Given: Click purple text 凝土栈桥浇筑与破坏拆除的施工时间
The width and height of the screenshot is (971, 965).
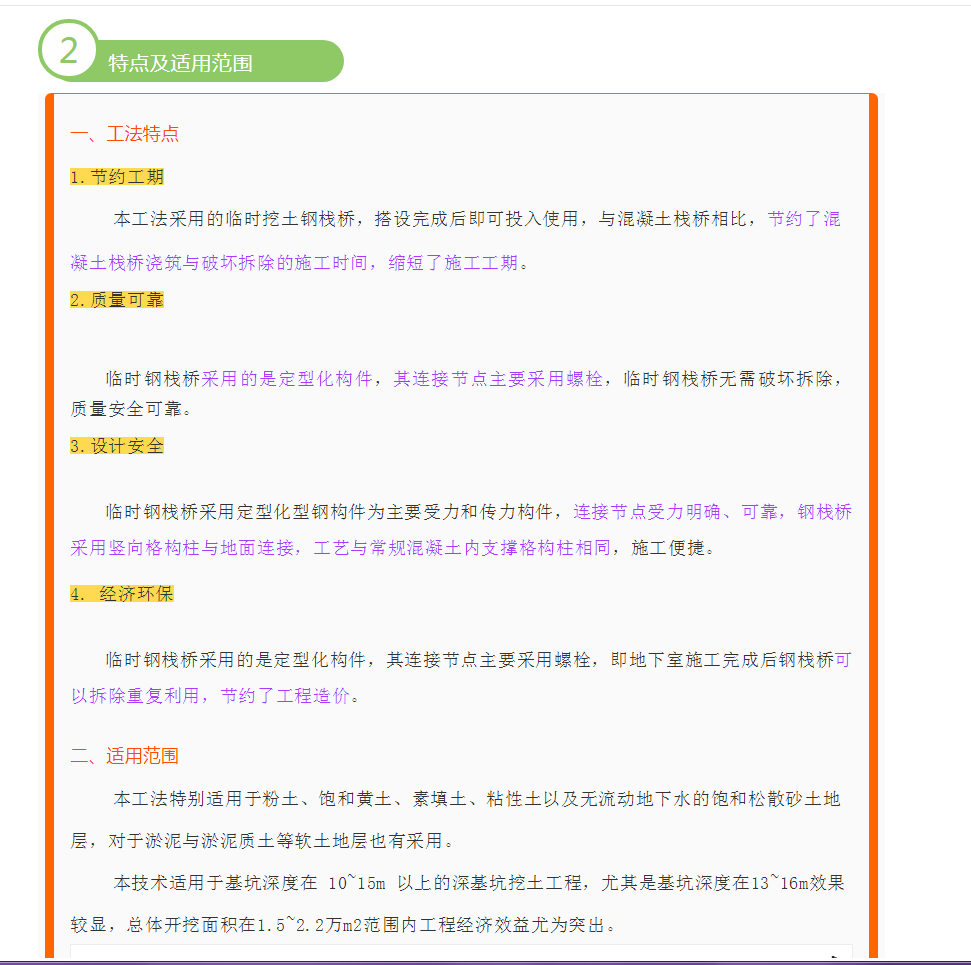Looking at the screenshot, I should pyautogui.click(x=219, y=263).
